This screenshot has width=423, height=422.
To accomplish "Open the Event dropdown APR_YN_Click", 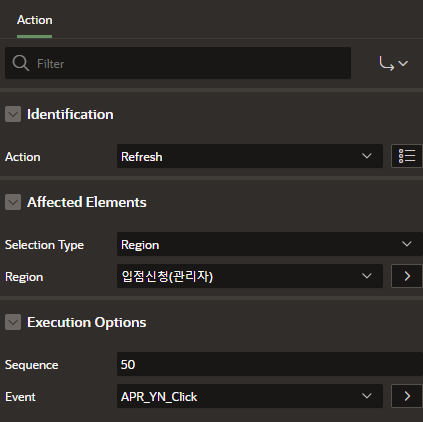I will (250, 396).
